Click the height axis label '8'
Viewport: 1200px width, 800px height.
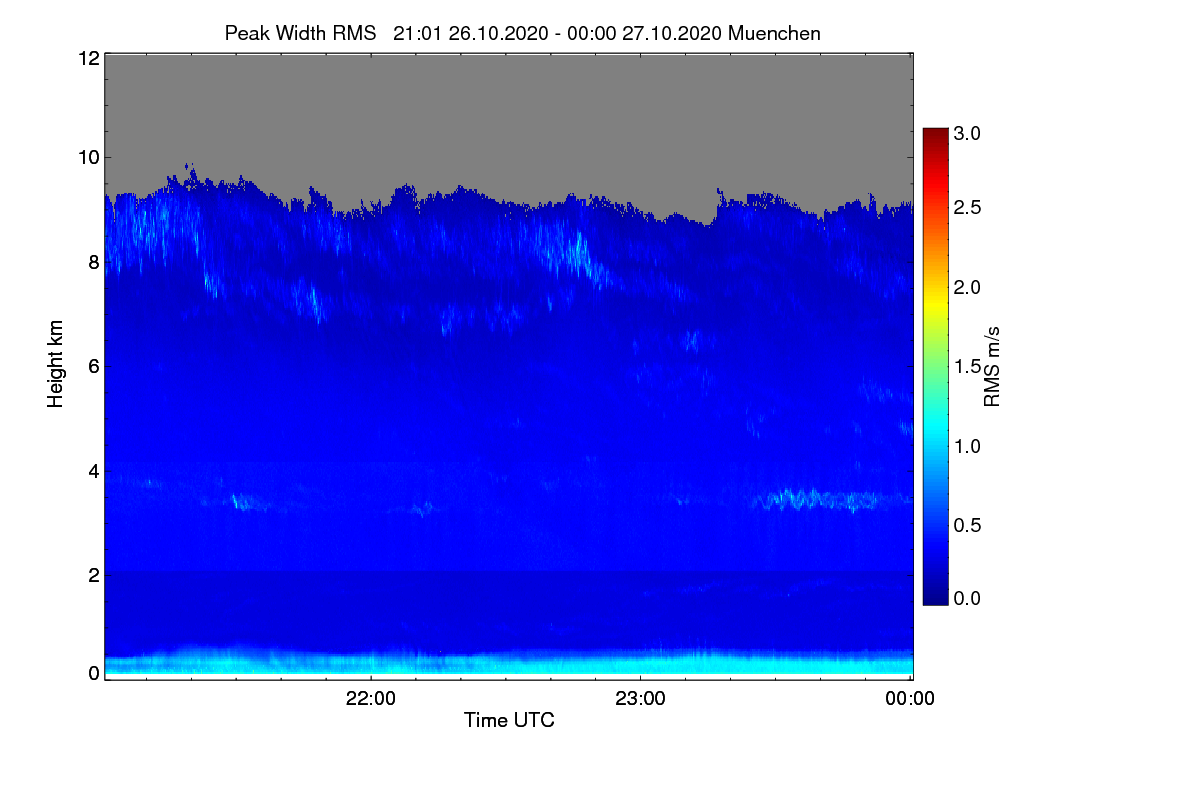(x=94, y=262)
